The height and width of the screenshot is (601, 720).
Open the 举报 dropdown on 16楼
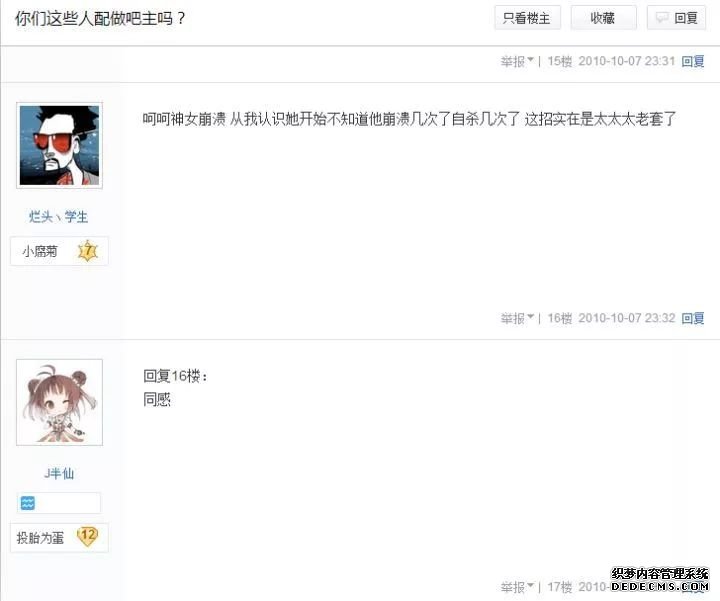click(517, 318)
